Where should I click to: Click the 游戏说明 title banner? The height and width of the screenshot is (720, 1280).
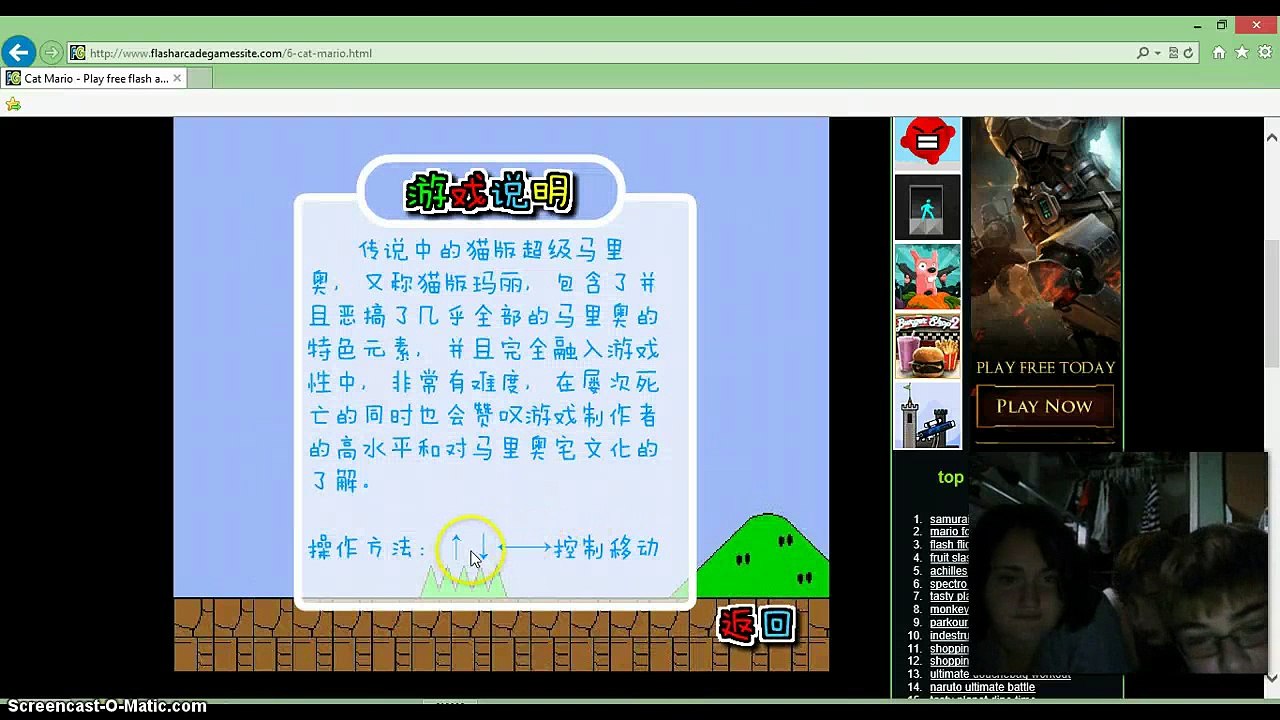(490, 192)
